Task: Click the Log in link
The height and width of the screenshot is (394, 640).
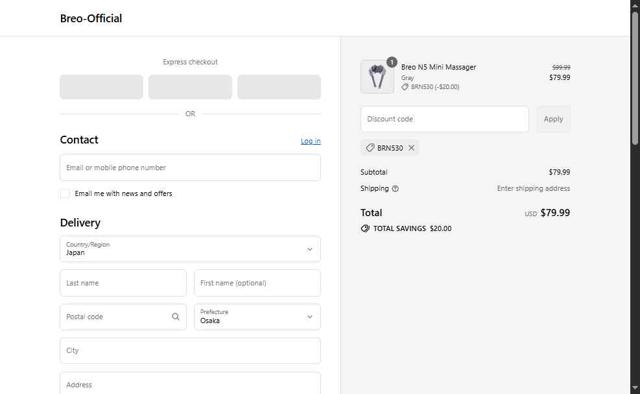Action: tap(311, 141)
